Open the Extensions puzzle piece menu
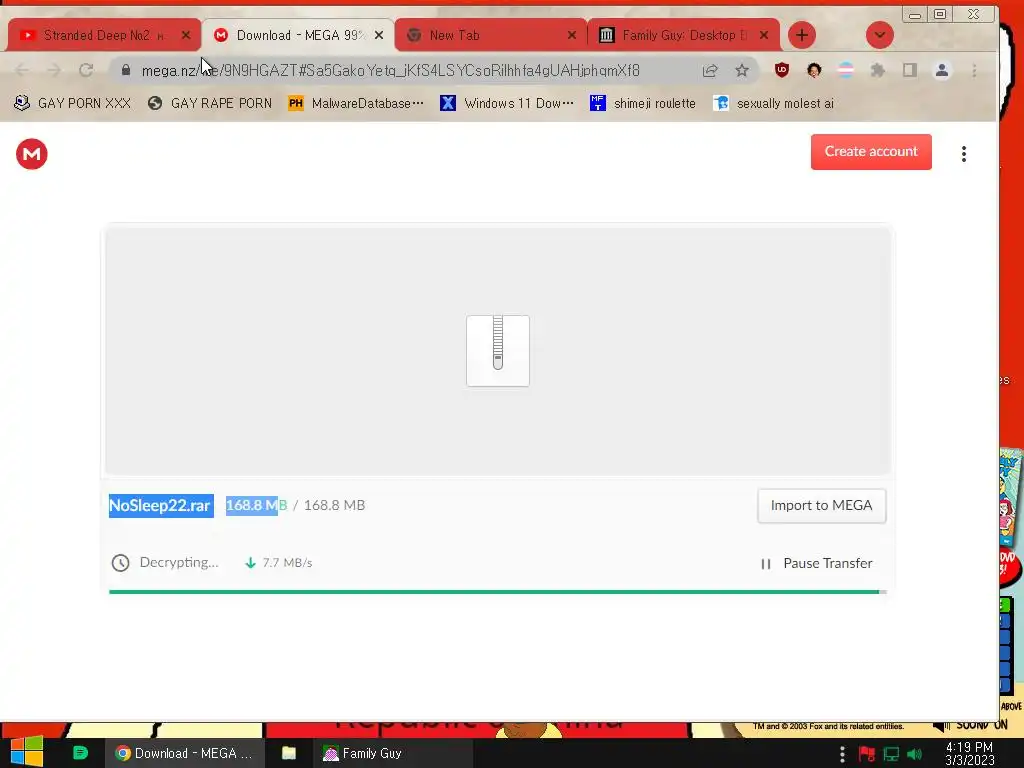1024x768 pixels. [x=878, y=71]
